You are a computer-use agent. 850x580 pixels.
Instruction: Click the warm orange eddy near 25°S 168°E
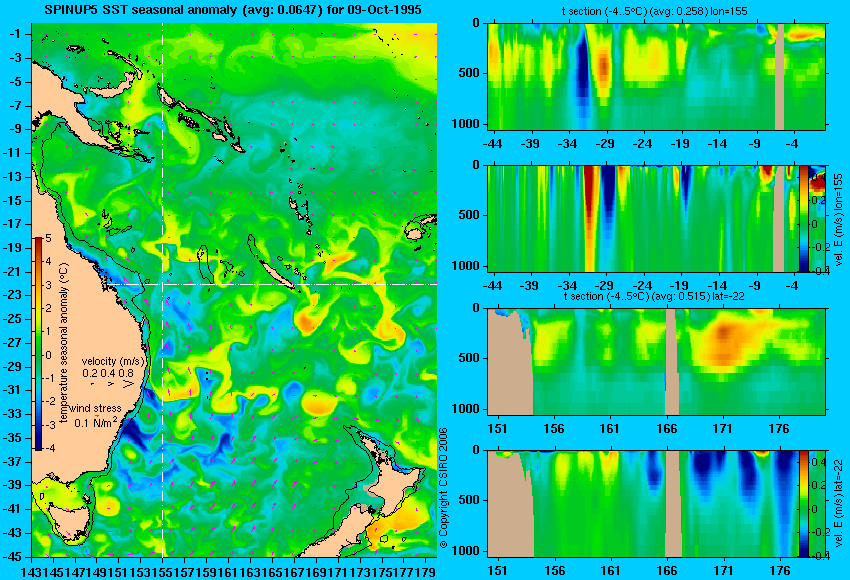[307, 320]
